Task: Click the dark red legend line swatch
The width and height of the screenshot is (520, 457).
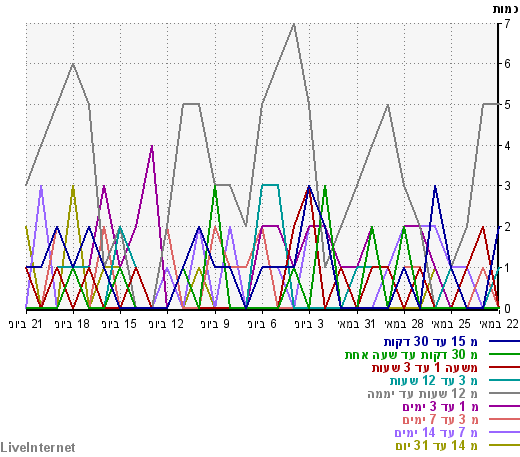Action: [504, 367]
